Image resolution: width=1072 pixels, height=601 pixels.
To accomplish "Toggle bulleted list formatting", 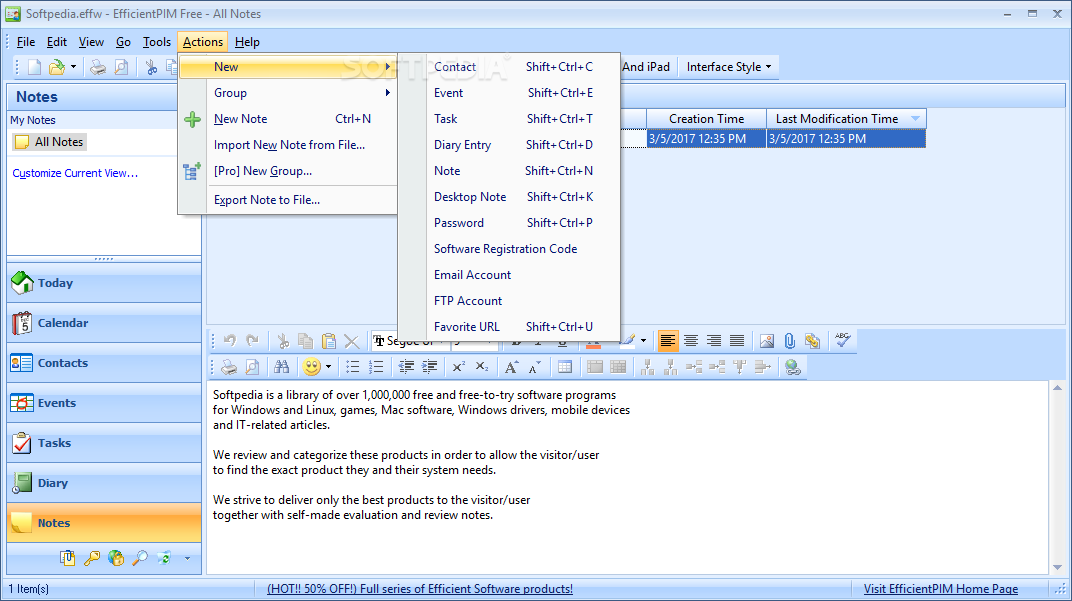I will pyautogui.click(x=352, y=367).
